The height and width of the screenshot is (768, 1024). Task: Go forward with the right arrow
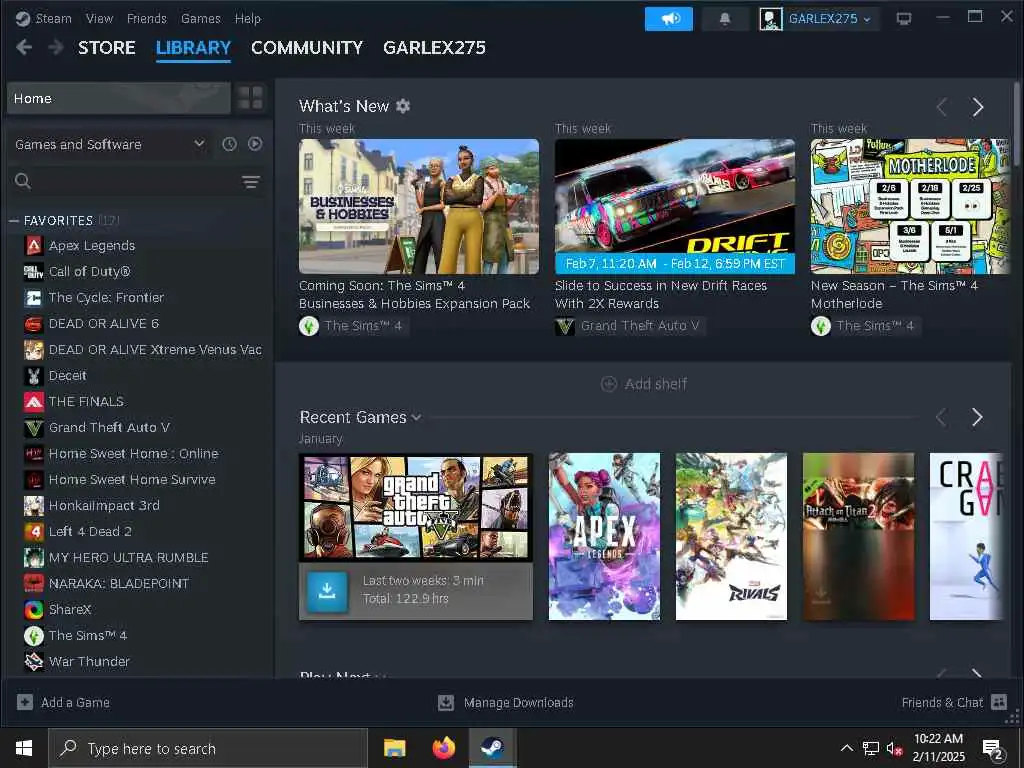point(56,48)
